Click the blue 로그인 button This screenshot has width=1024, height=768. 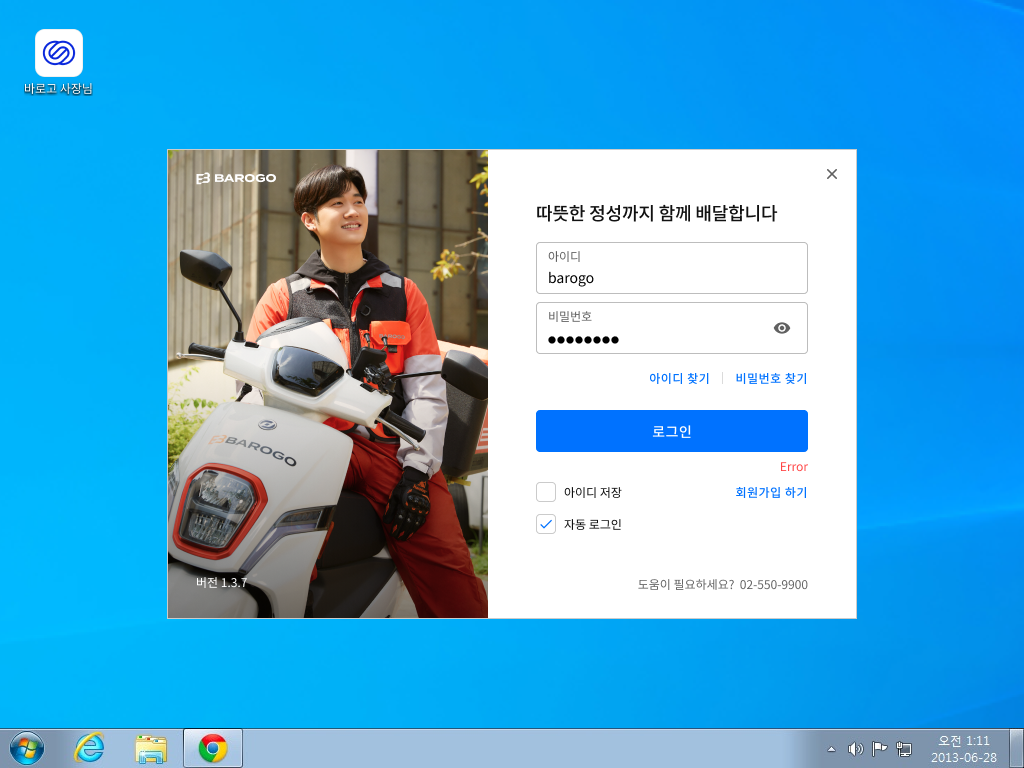pos(671,431)
